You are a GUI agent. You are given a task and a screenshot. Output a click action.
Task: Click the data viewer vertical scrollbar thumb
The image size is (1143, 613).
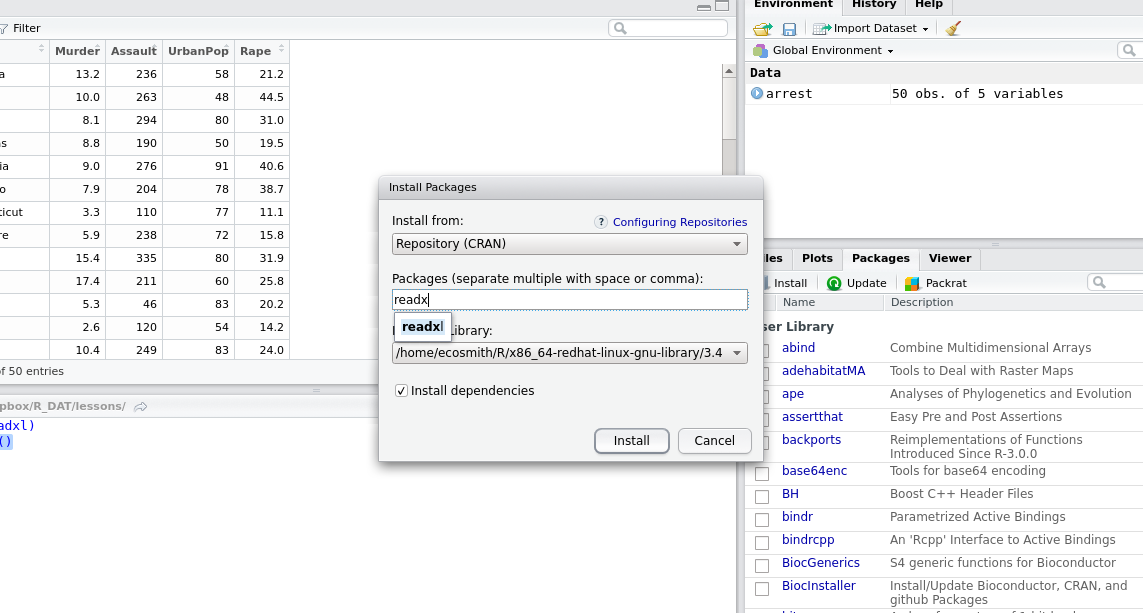click(729, 110)
